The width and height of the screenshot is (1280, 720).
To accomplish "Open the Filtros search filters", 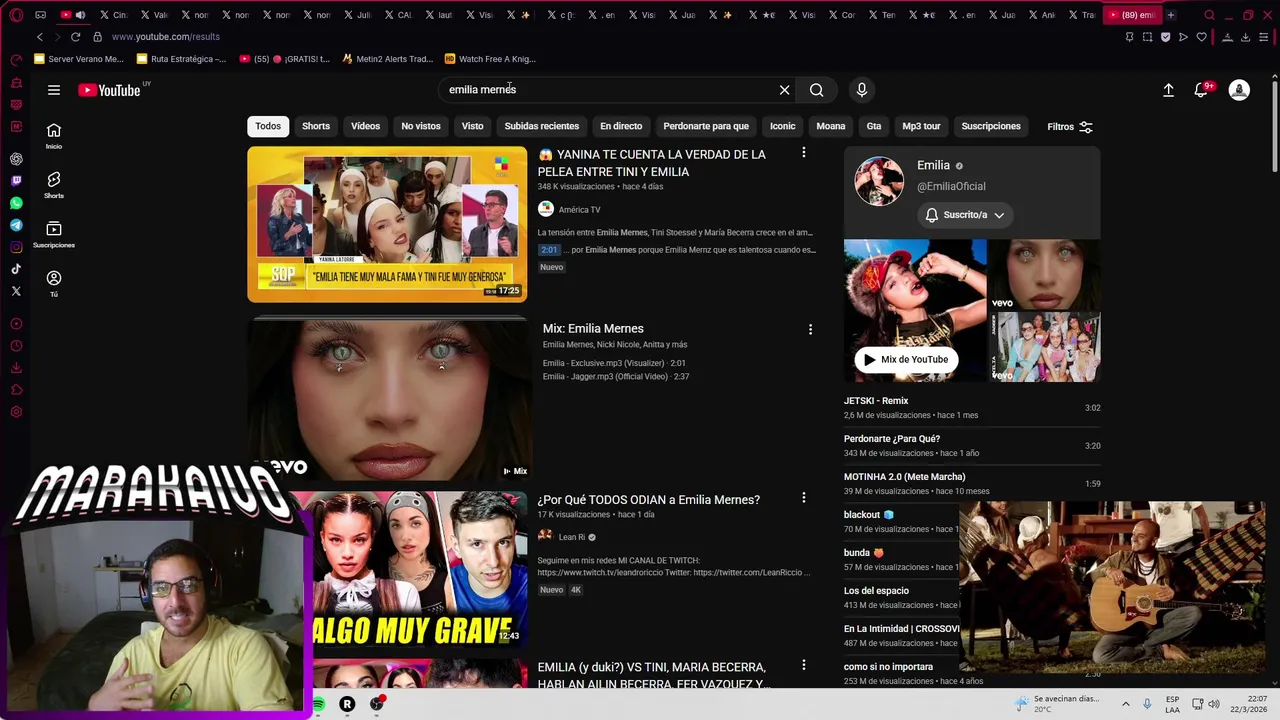I will (x=1070, y=127).
